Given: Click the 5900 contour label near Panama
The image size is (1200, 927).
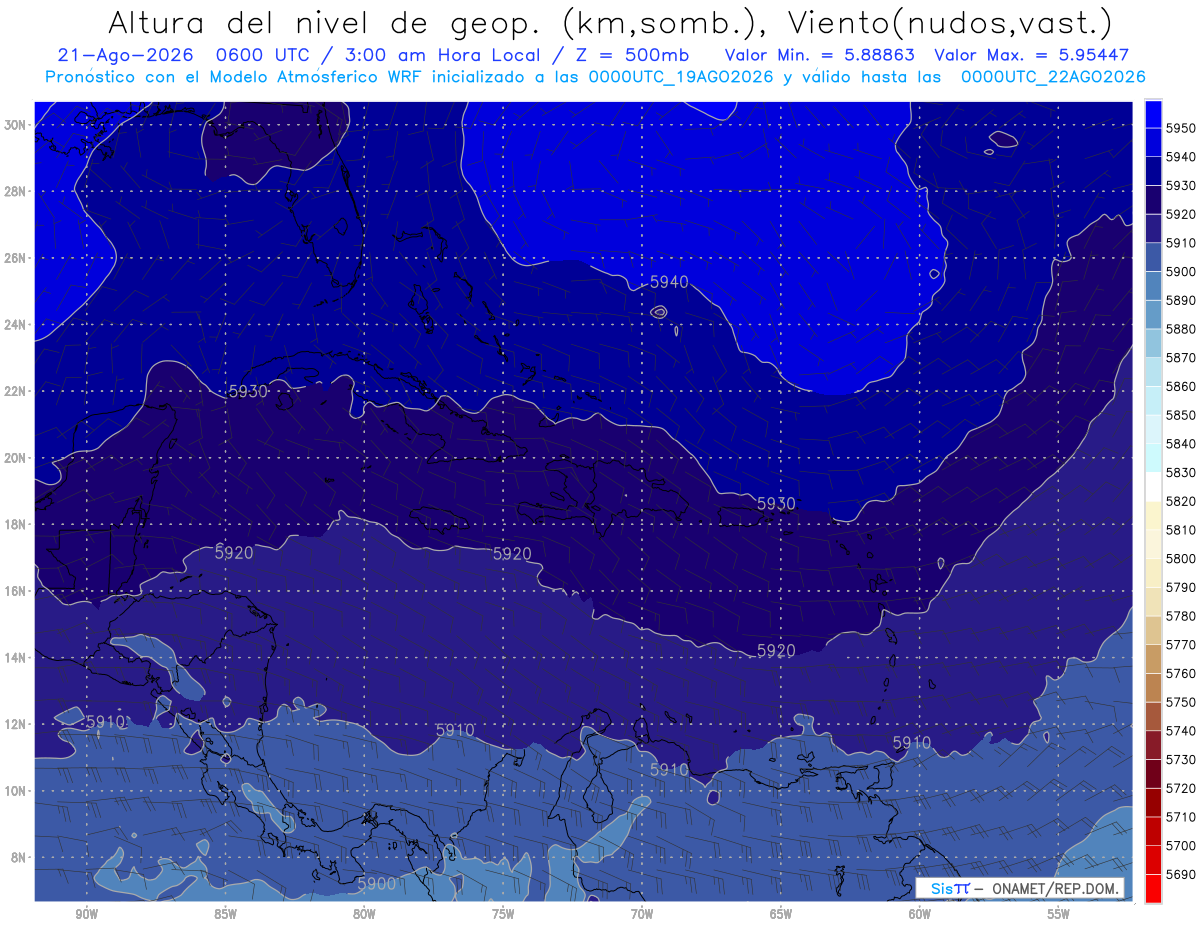Looking at the screenshot, I should [377, 883].
